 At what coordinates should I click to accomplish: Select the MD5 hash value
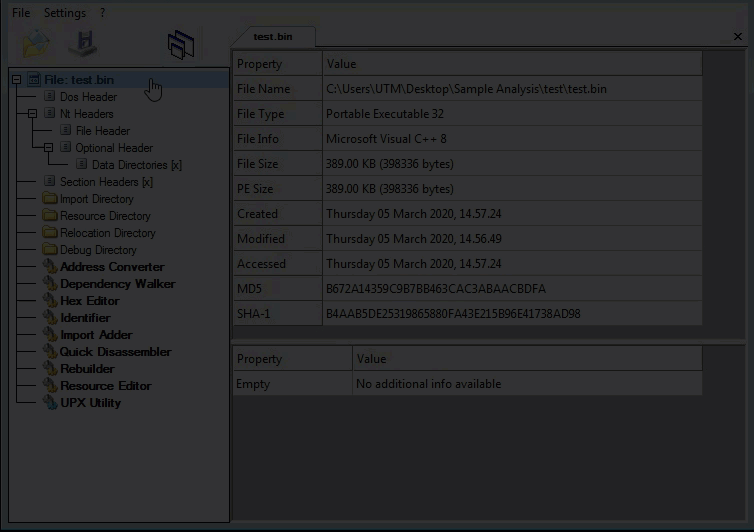pyautogui.click(x=512, y=289)
